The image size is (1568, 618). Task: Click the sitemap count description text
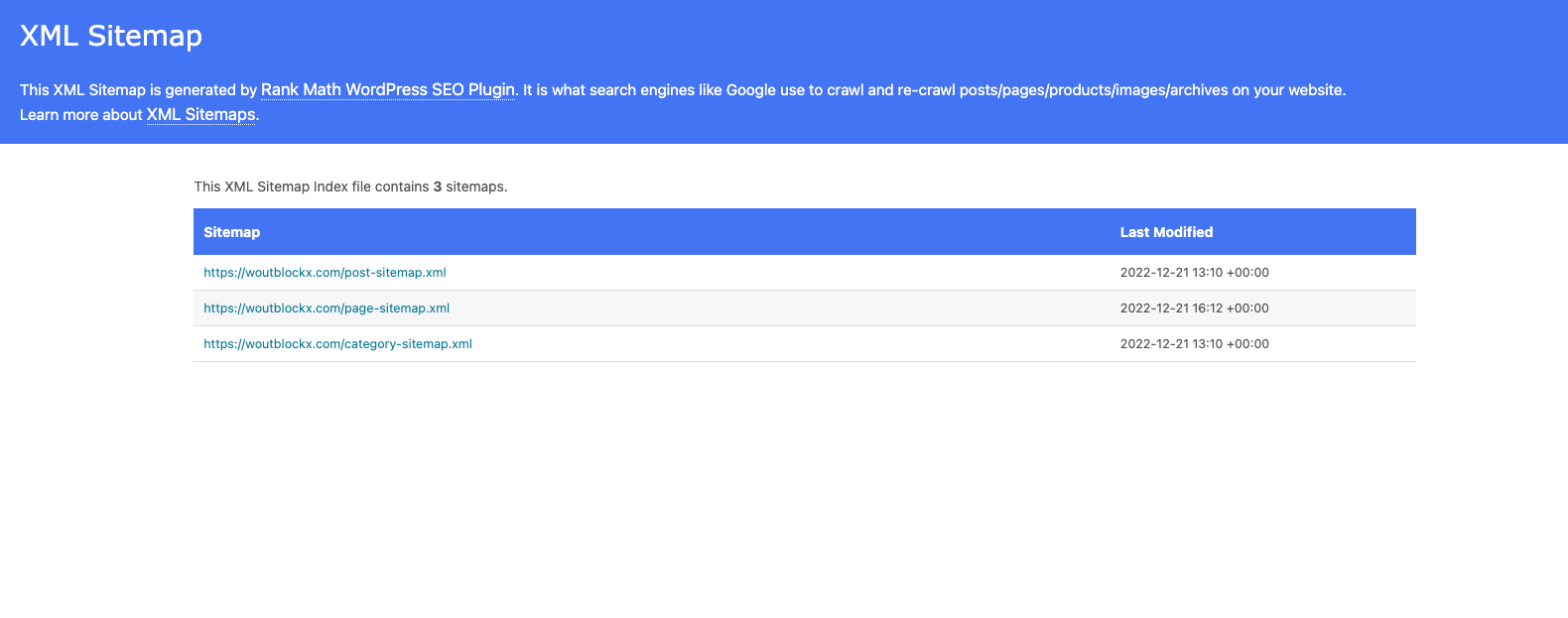[350, 185]
